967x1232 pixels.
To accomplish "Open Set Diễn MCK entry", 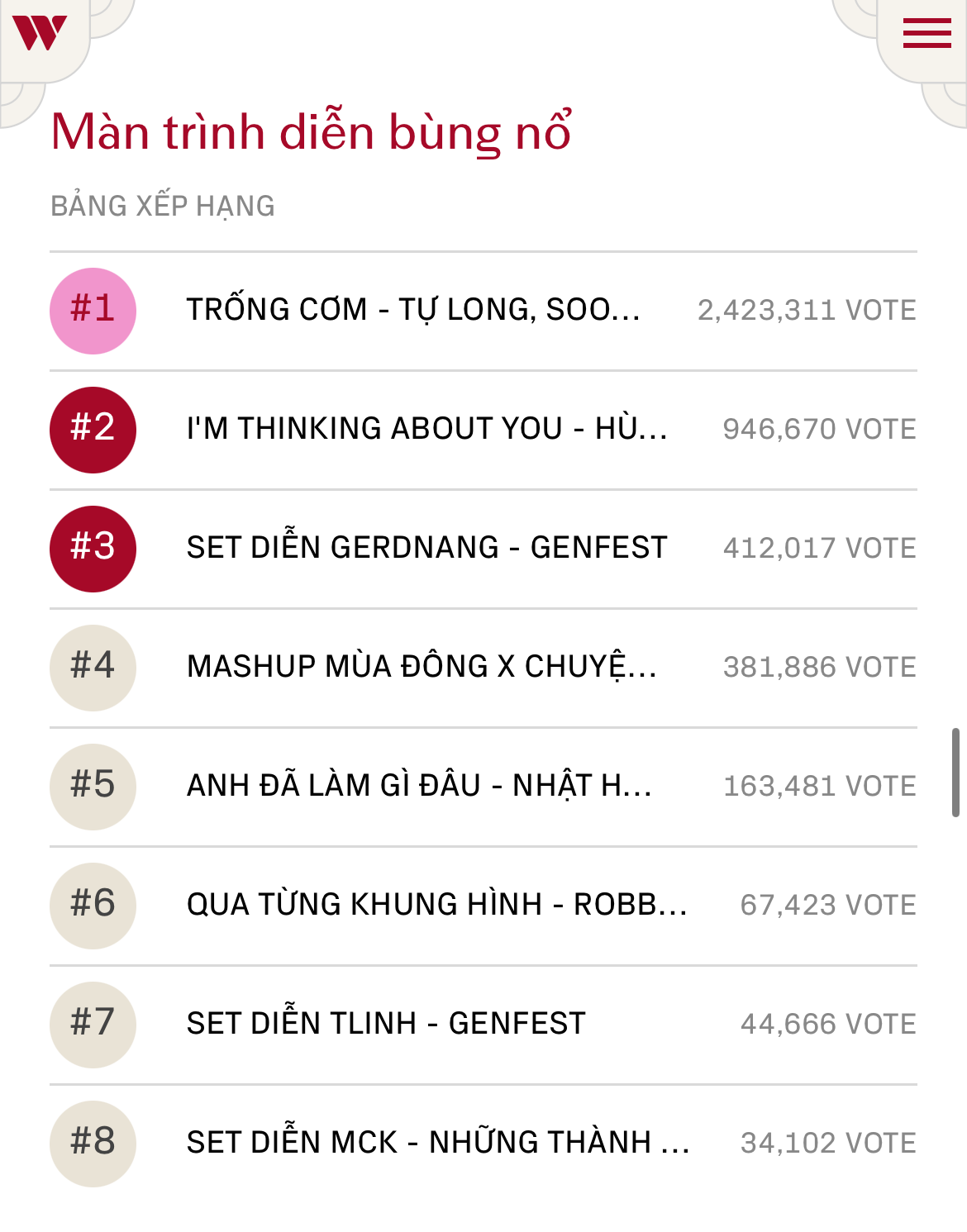I will [x=438, y=1143].
